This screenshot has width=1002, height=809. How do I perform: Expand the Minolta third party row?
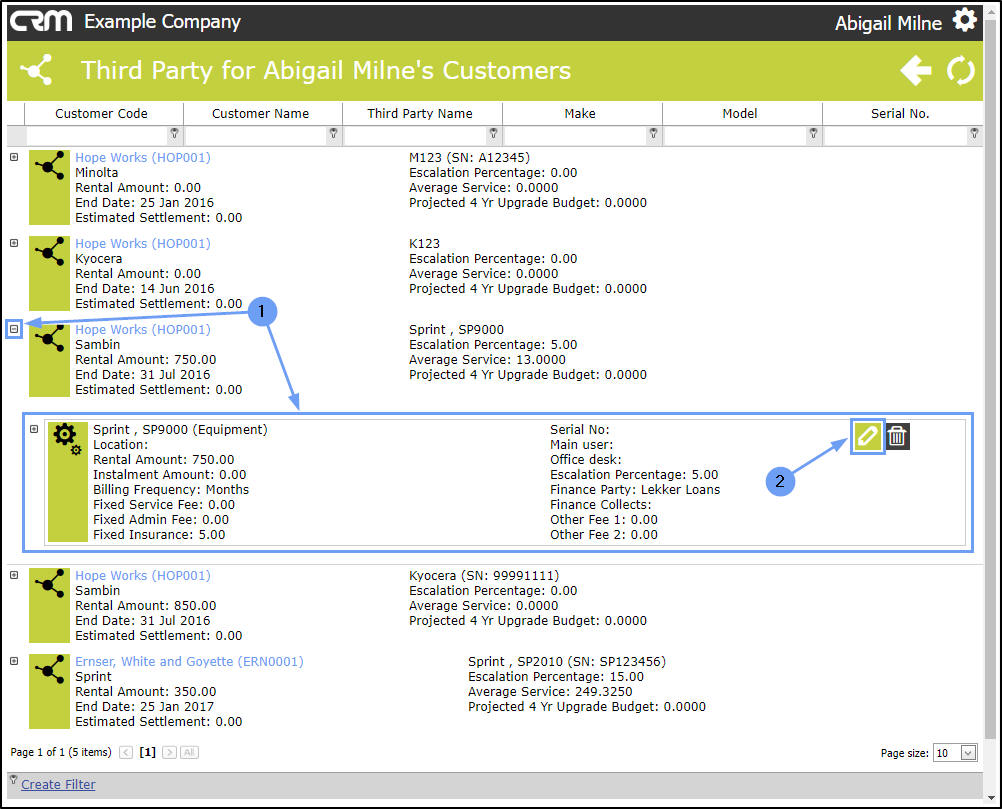14,157
